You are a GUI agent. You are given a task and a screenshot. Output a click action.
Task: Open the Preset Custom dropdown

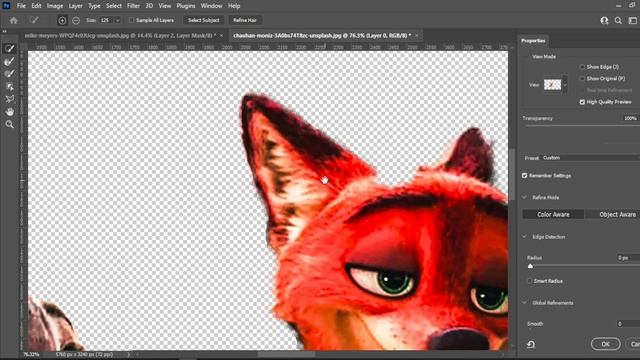pos(590,158)
